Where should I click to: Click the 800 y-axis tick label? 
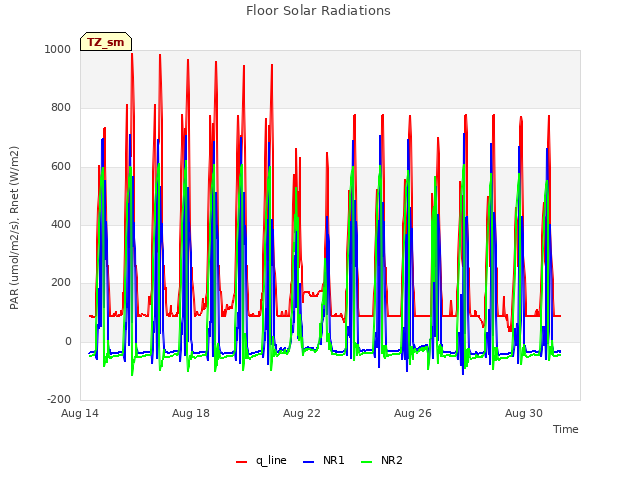click(x=61, y=107)
